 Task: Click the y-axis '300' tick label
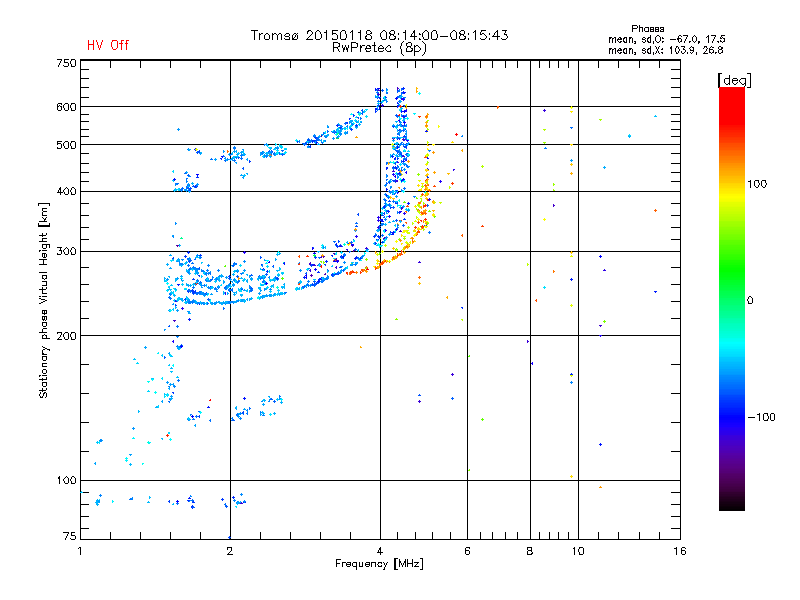(66, 252)
